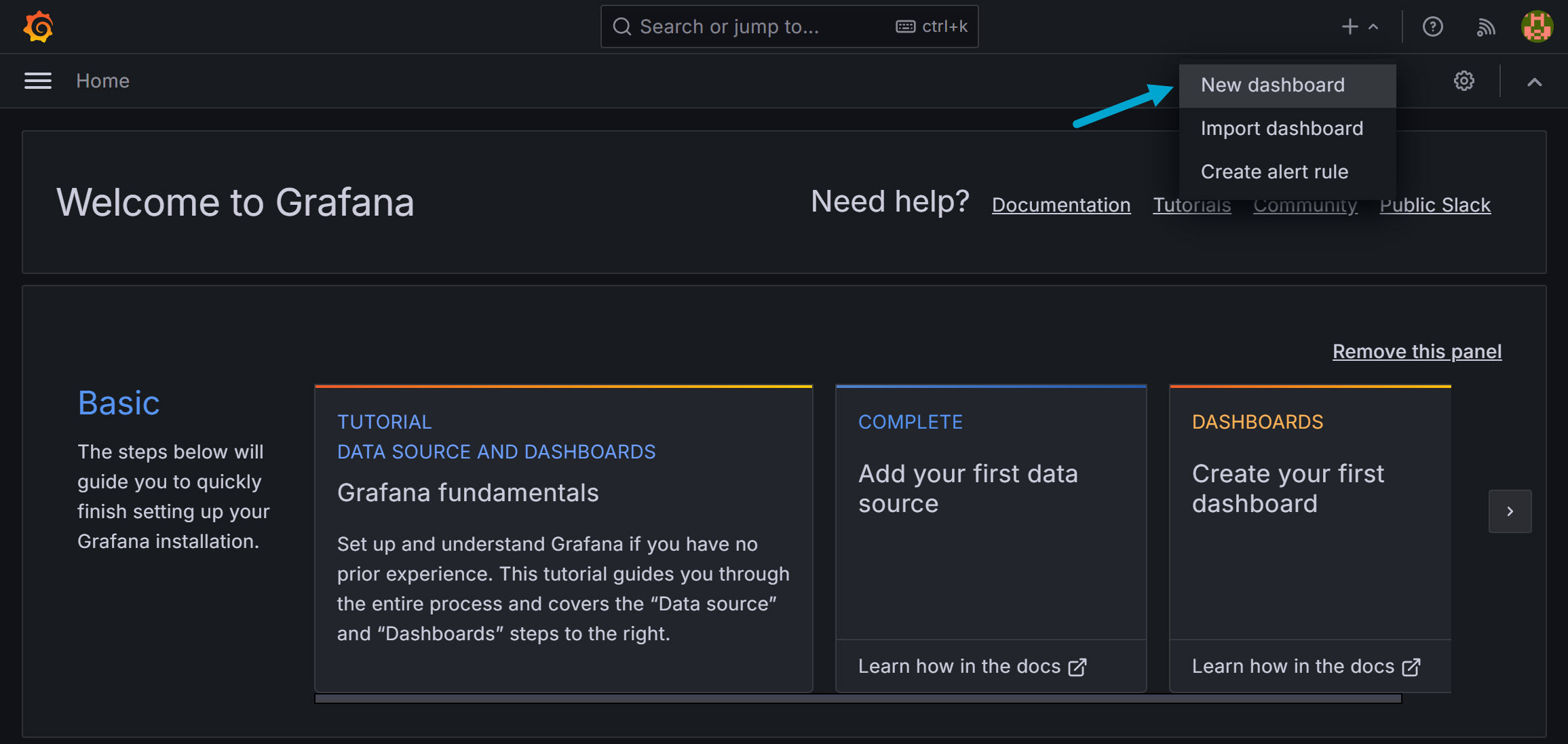
Task: Click the search magnifier icon
Action: (622, 26)
